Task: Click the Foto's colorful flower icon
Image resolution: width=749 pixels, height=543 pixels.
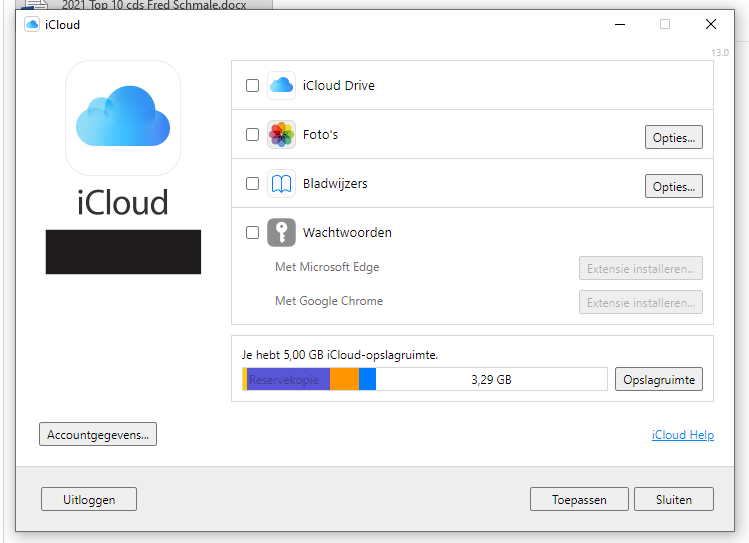Action: (281, 135)
